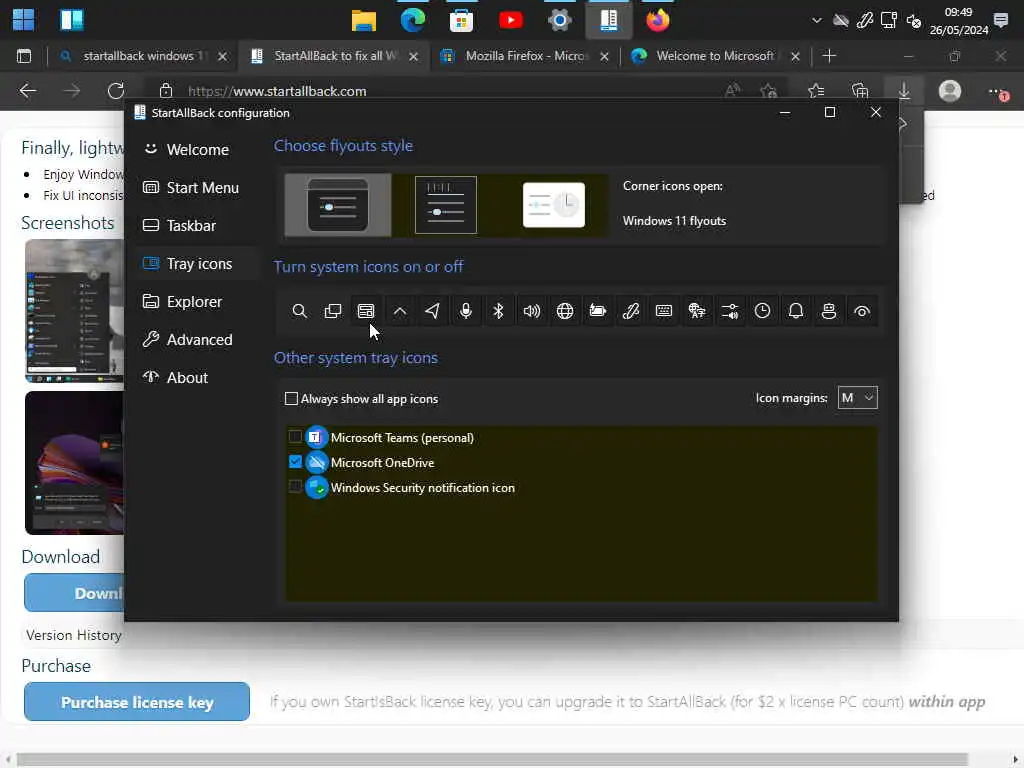Open YouTube app from the taskbar
The width and height of the screenshot is (1024, 768).
(511, 20)
